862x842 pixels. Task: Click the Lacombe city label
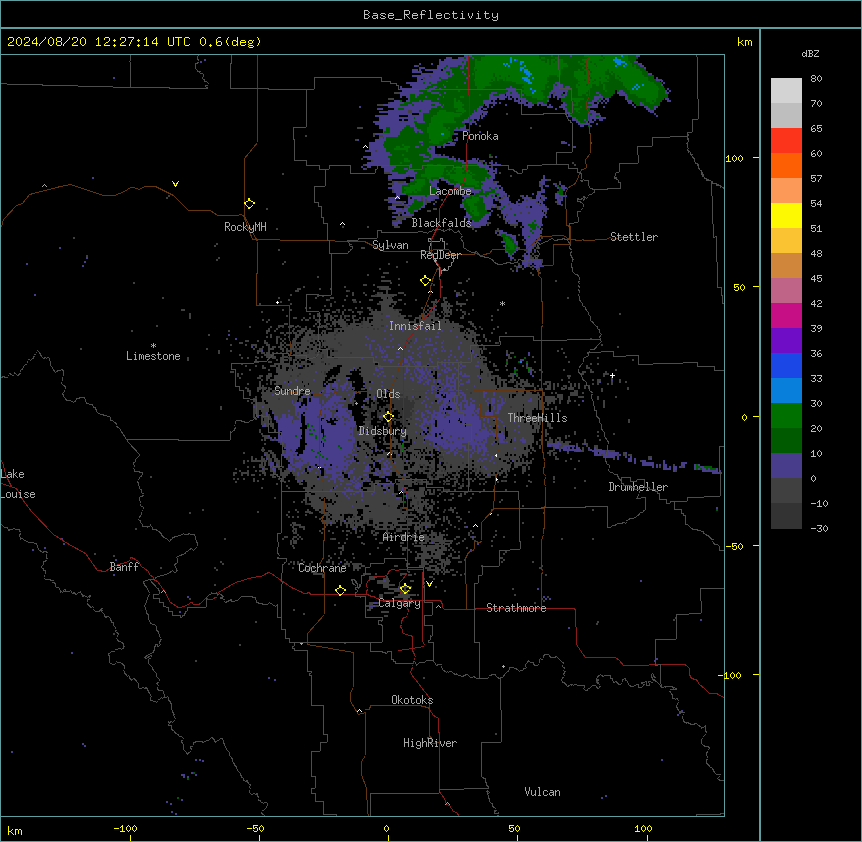tap(450, 191)
